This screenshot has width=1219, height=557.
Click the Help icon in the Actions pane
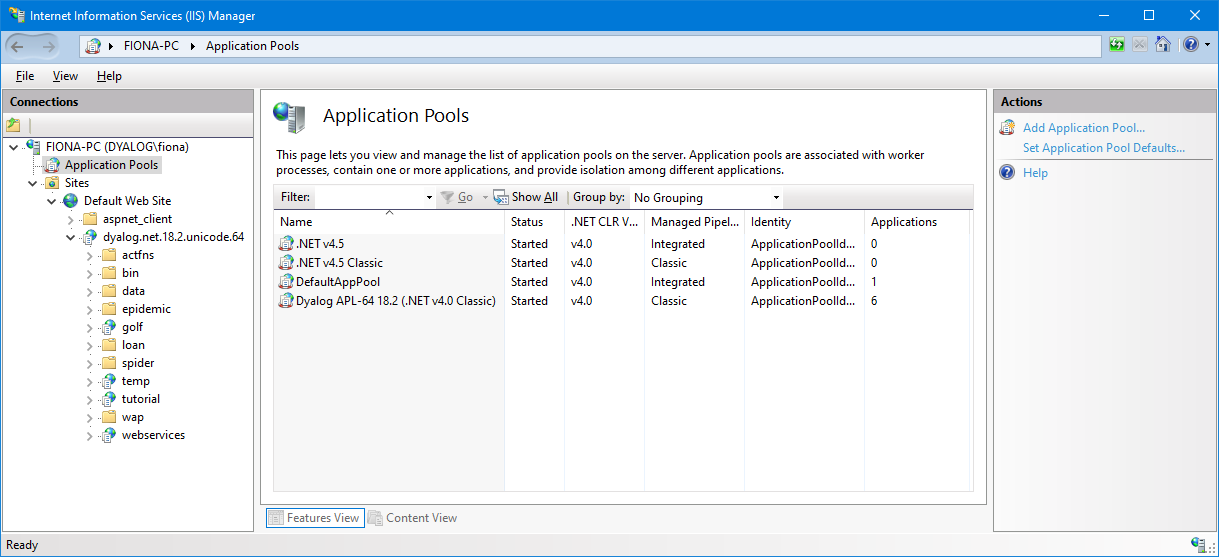tap(1008, 173)
